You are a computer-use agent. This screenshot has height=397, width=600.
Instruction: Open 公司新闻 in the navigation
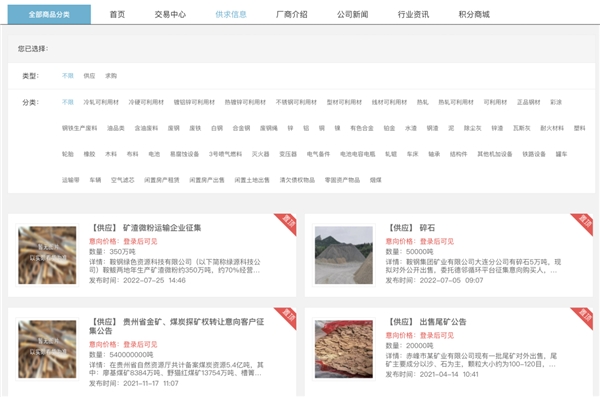(352, 15)
